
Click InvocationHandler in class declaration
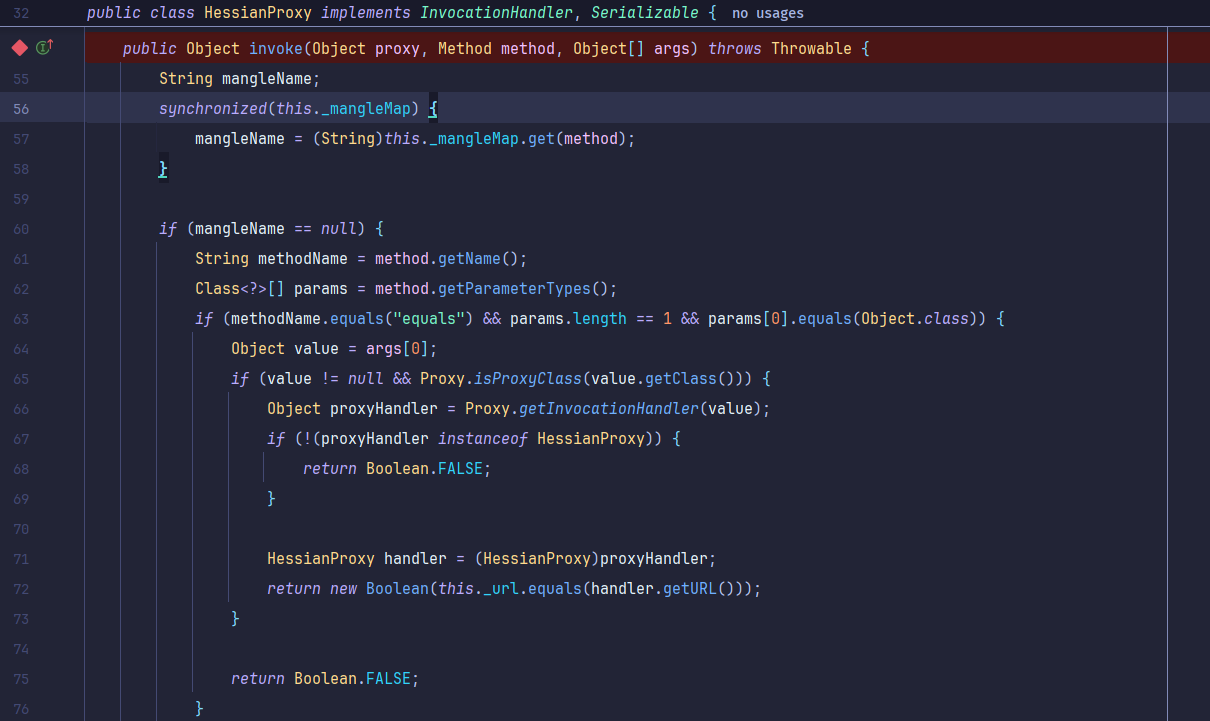497,13
